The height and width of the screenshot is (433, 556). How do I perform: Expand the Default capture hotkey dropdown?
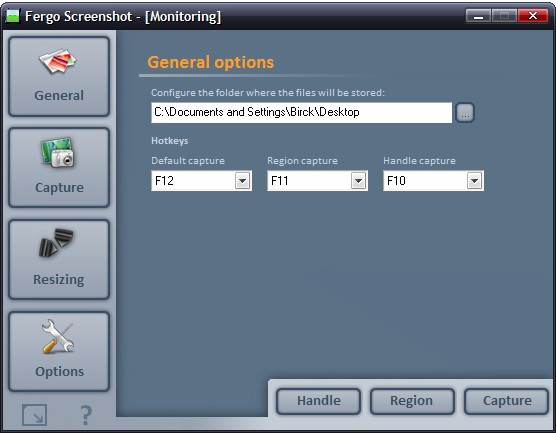coord(243,181)
